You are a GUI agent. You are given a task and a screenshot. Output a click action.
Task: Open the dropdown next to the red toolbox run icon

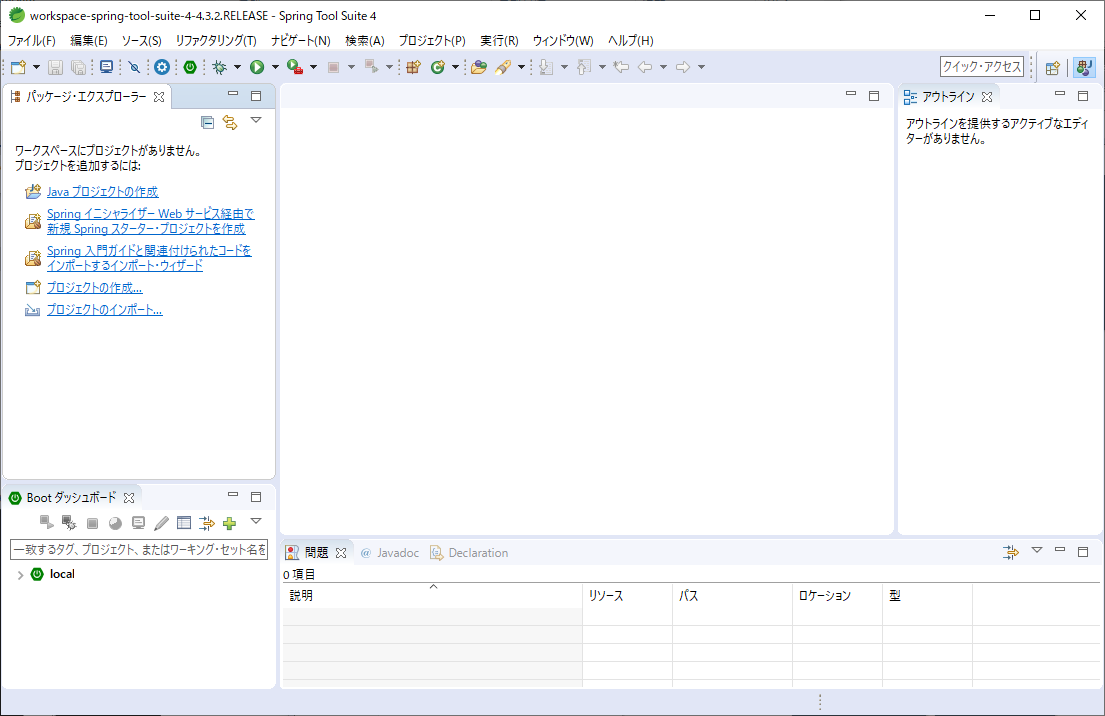tap(314, 67)
